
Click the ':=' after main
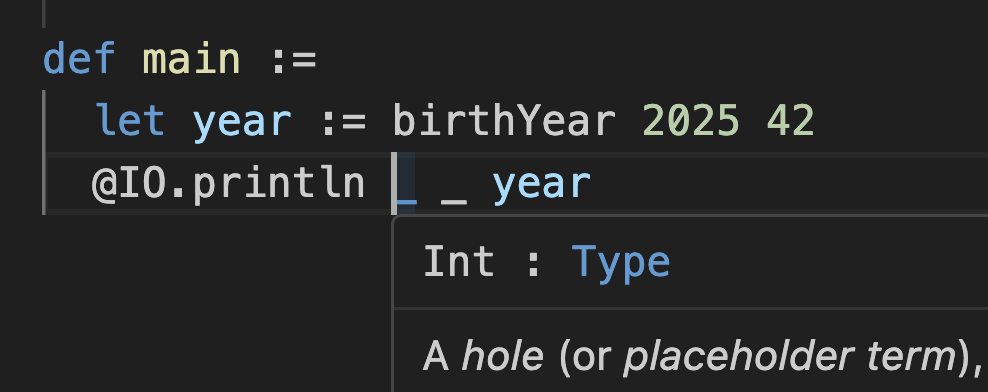point(294,61)
